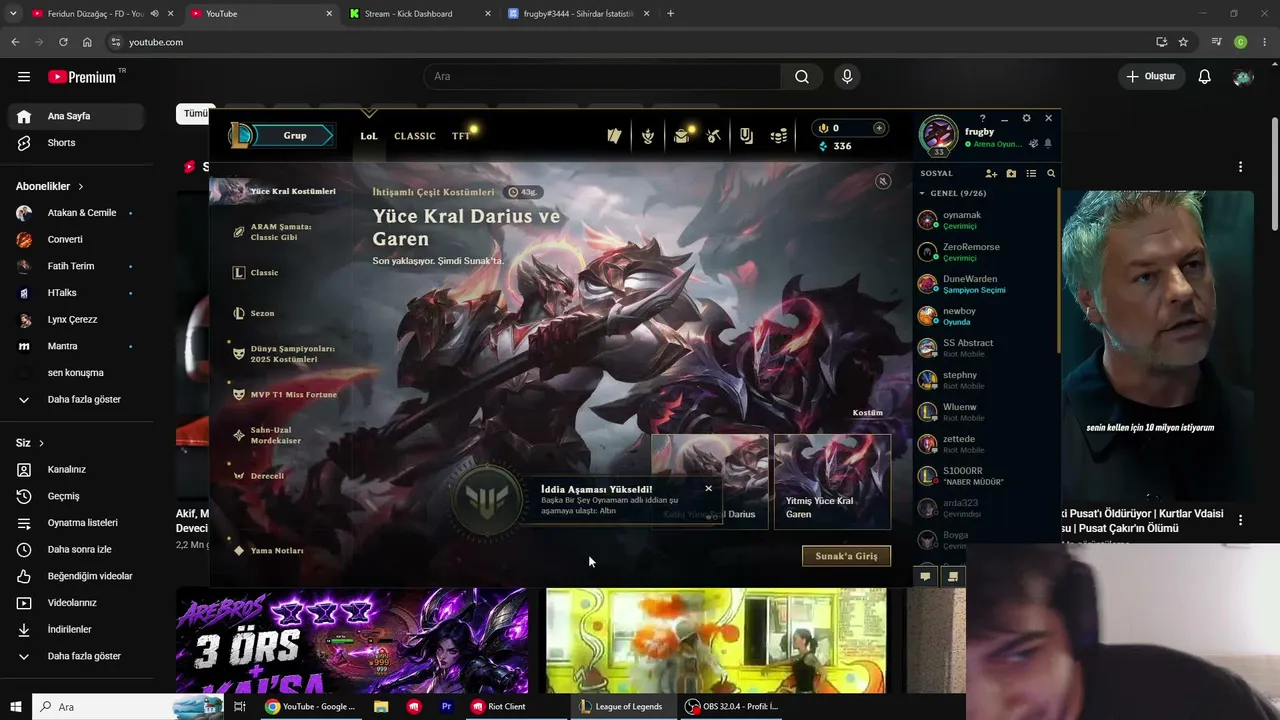1280x720 pixels.
Task: Select the Yitmiş Yüce Kral Garen skin thumbnail
Action: 832,482
